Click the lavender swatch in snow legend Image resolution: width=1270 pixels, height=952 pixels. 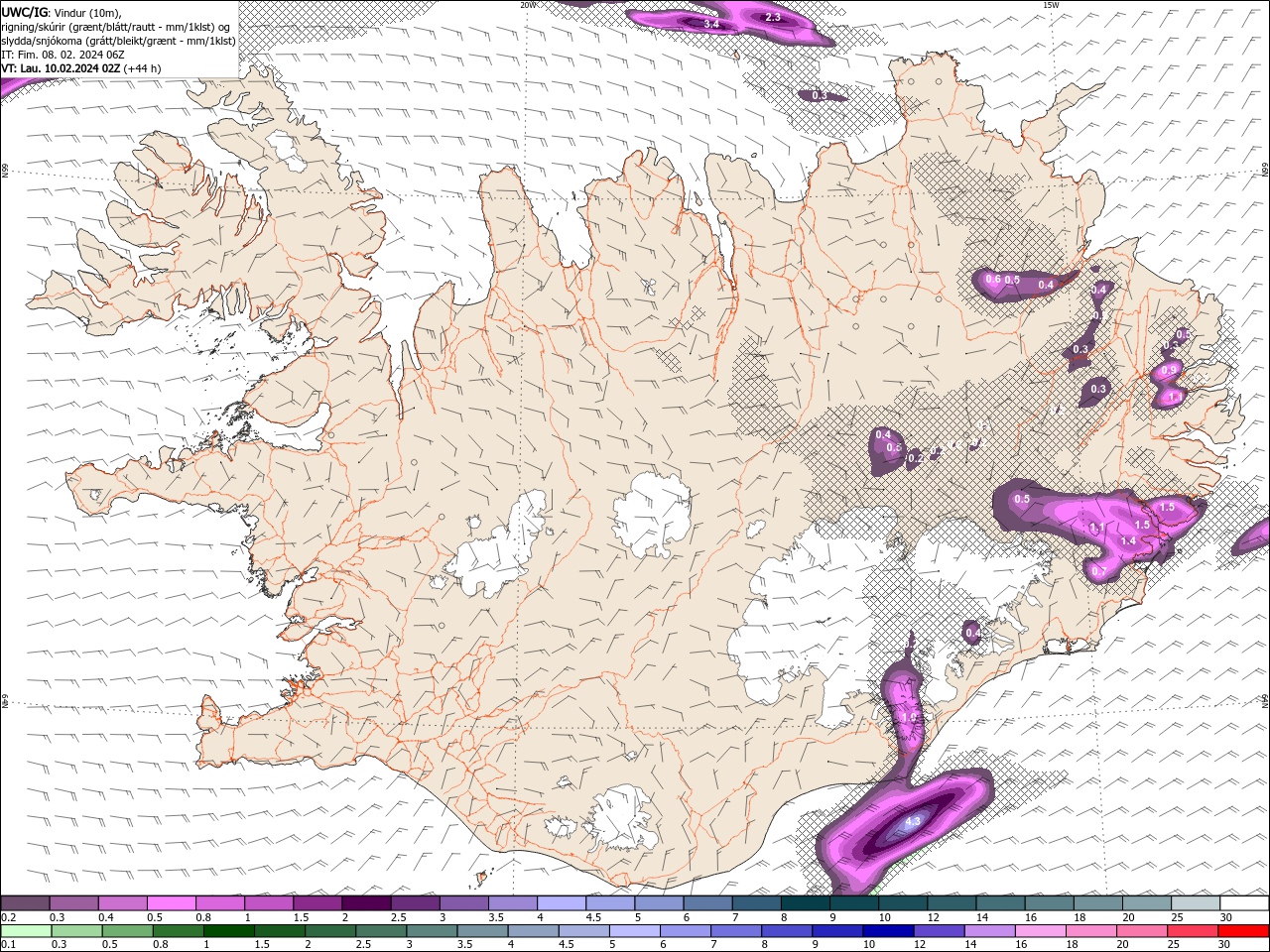click(562, 903)
